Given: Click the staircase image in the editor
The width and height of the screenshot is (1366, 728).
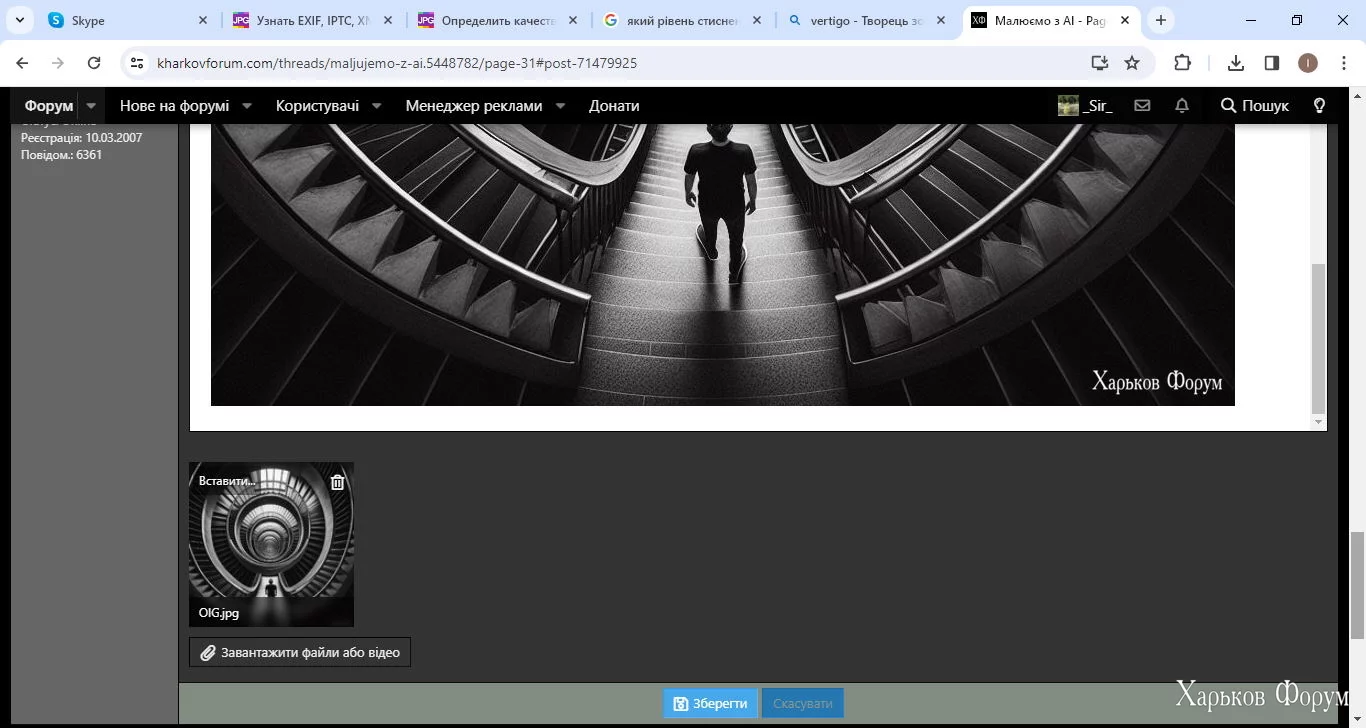Looking at the screenshot, I should pos(723,265).
